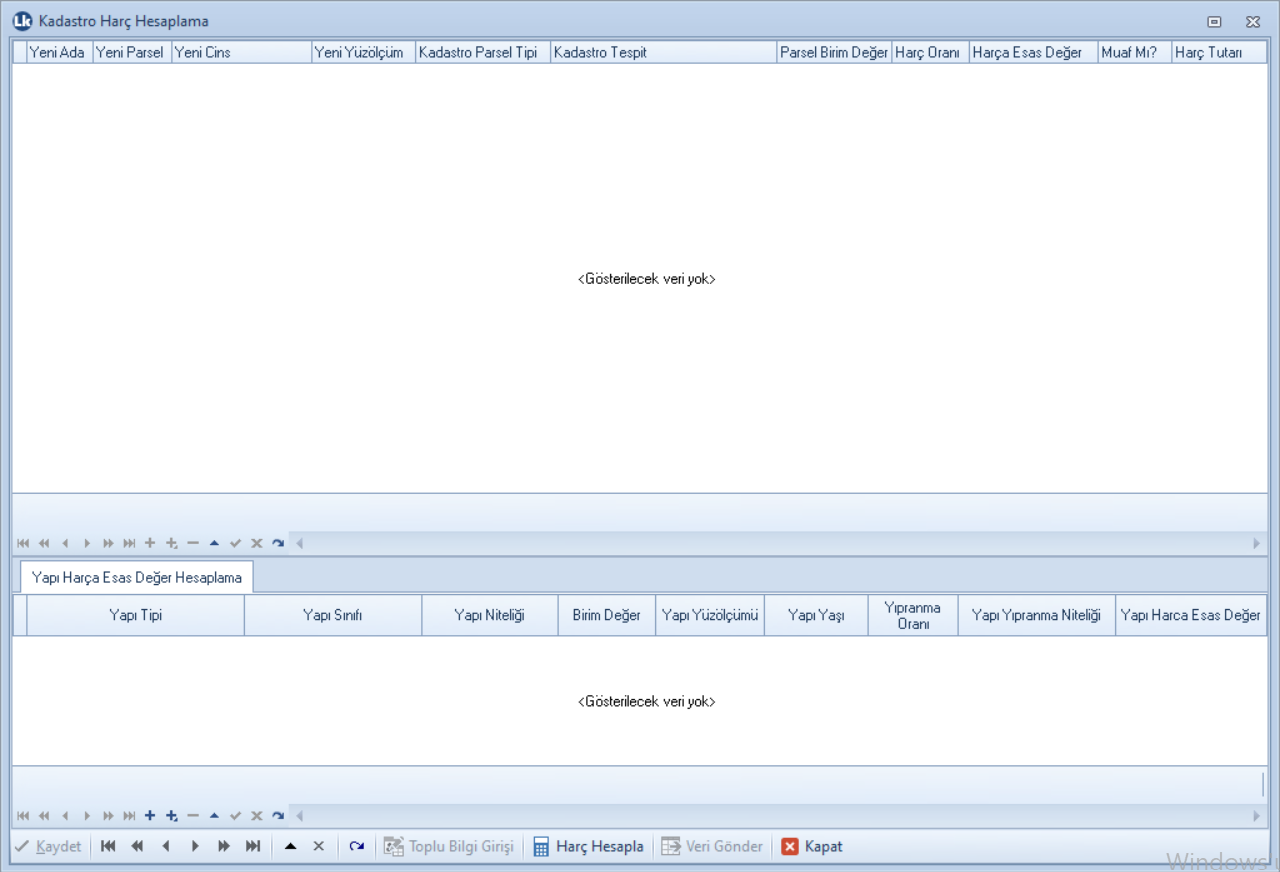Click blue refresh arrow in bottom toolbar
Image resolution: width=1280 pixels, height=872 pixels.
[x=356, y=846]
